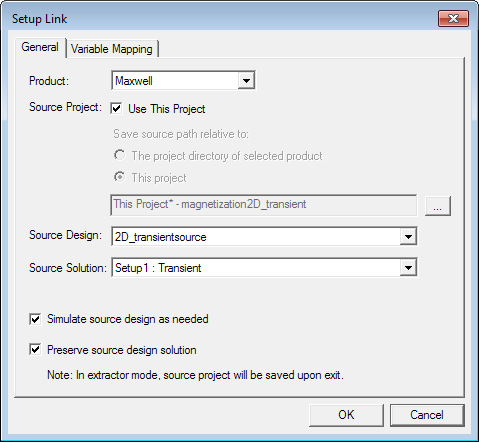This screenshot has width=479, height=442.
Task: Switch to the Variable Mapping tab
Action: coord(112,49)
